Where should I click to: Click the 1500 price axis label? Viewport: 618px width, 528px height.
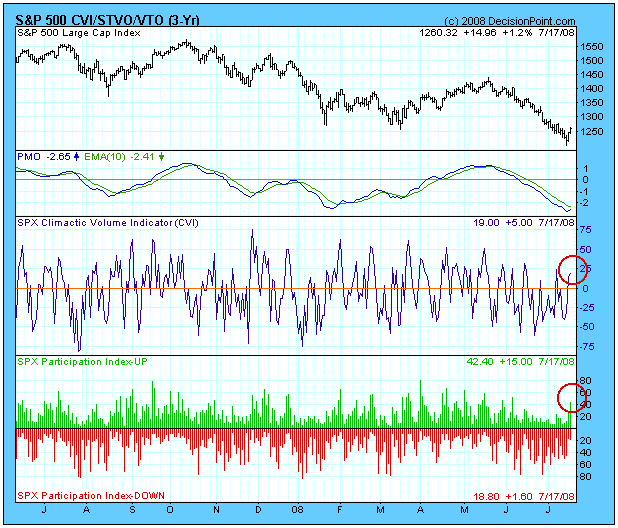[592, 61]
